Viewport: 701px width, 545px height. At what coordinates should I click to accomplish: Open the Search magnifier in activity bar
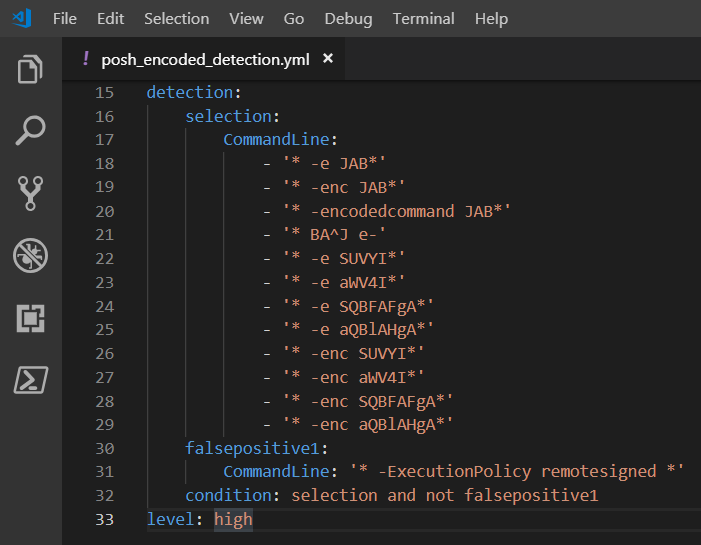pos(30,131)
